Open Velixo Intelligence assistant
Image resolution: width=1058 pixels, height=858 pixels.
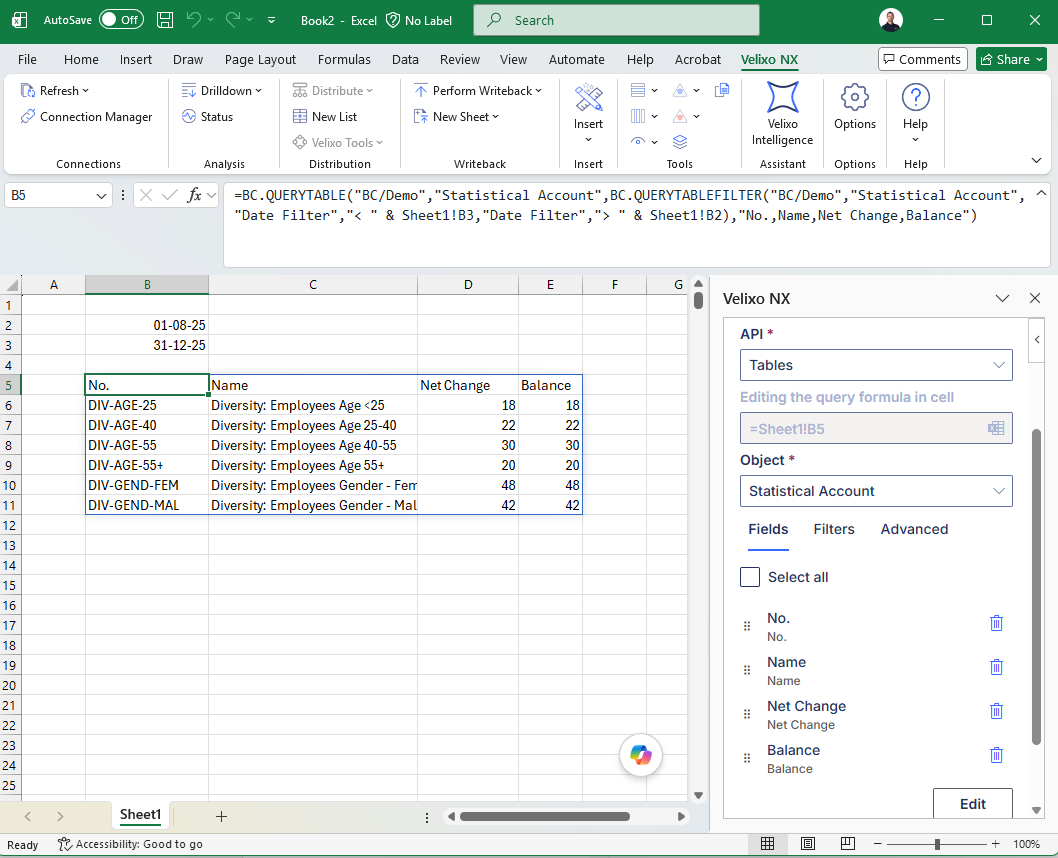pyautogui.click(x=783, y=113)
